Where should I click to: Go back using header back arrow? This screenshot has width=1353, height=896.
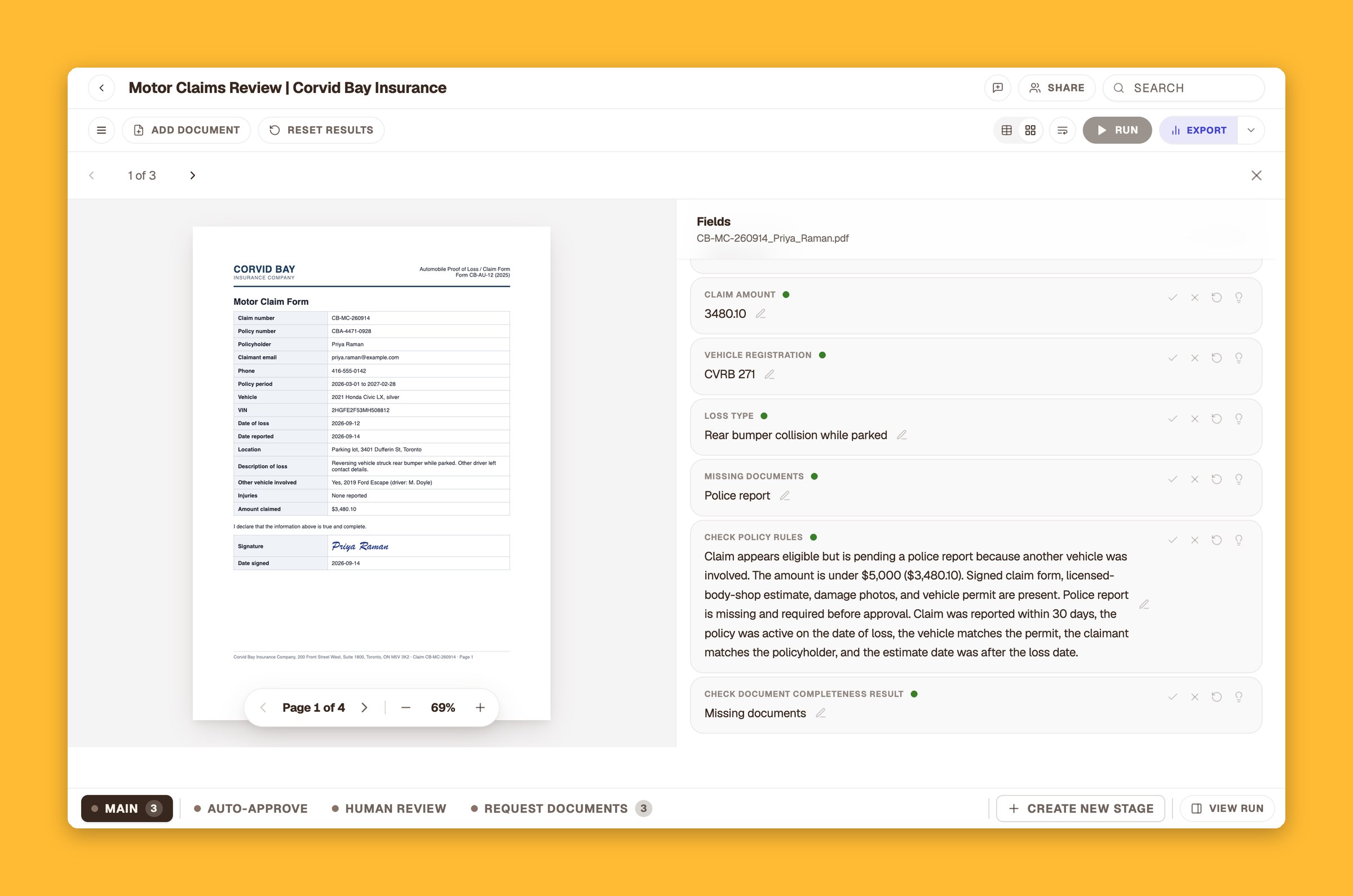101,88
